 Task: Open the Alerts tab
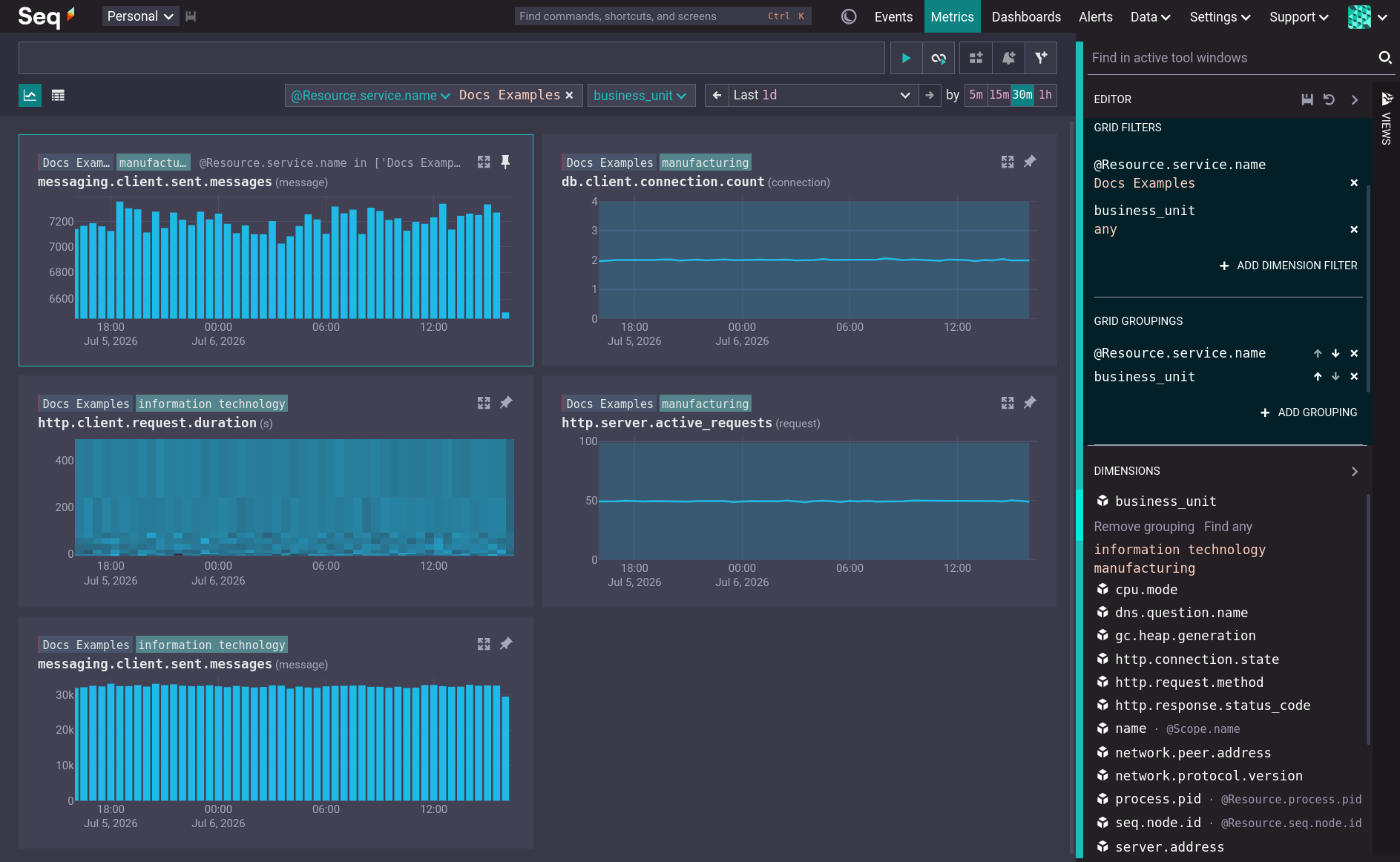1095,16
